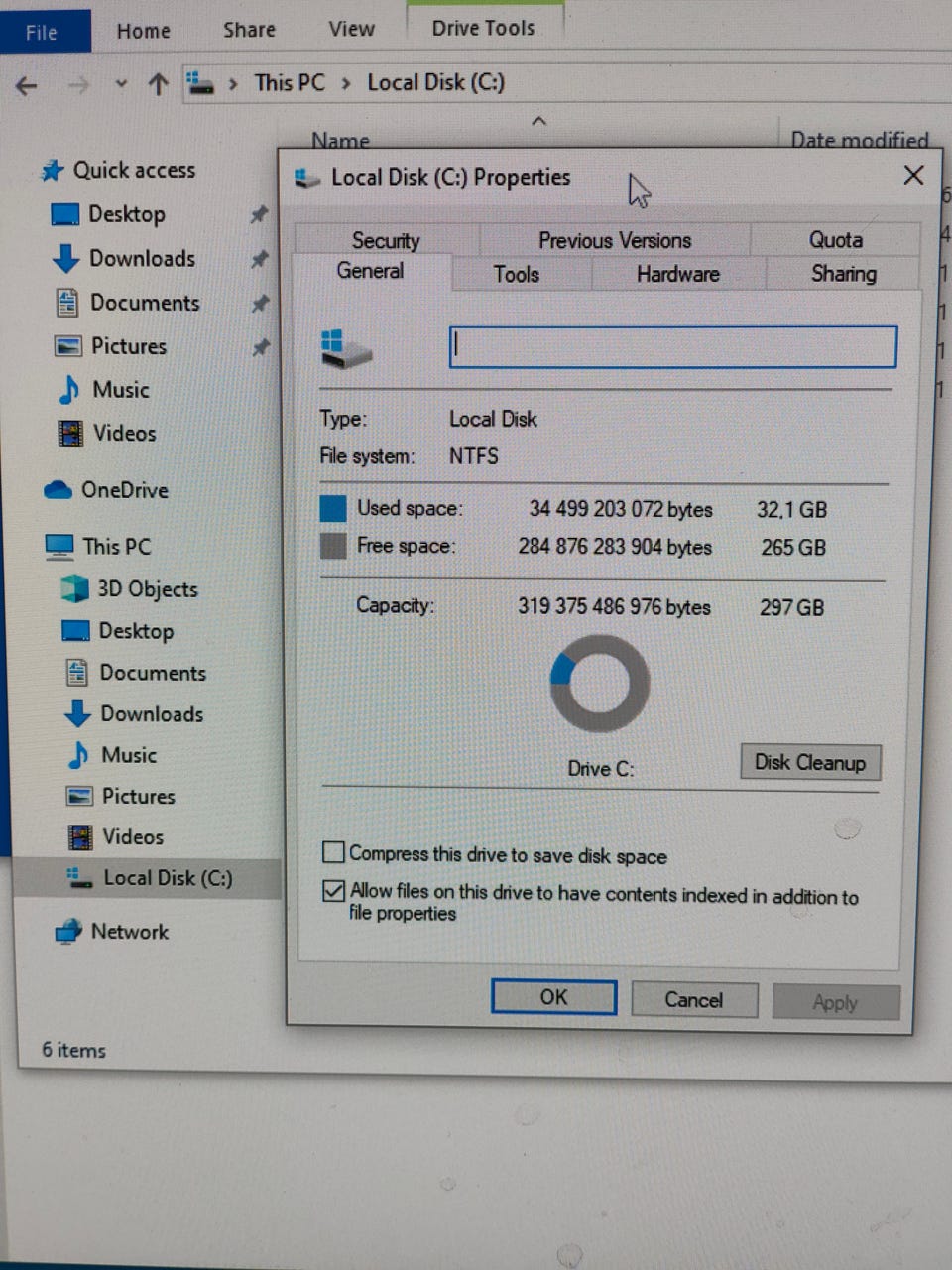Click Local Disk (C:) drive icon in sidebar
952x1270 pixels.
tap(79, 877)
